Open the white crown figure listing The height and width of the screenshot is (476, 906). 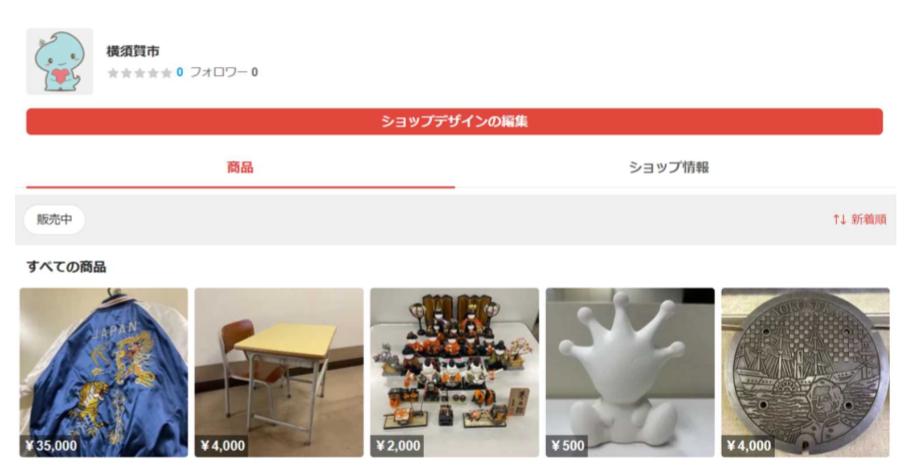(x=630, y=373)
